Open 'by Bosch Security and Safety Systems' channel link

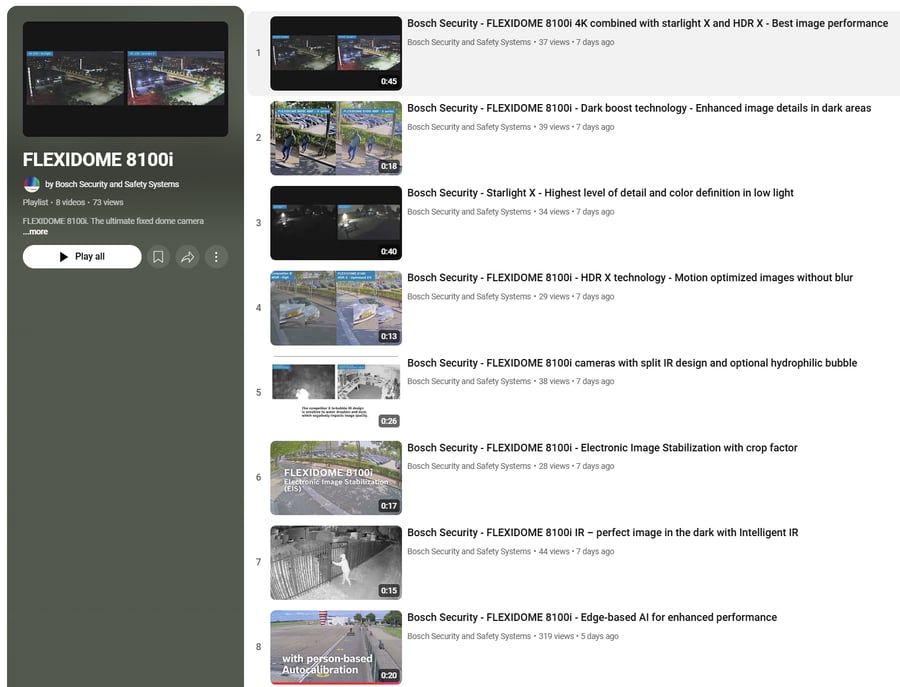[112, 184]
